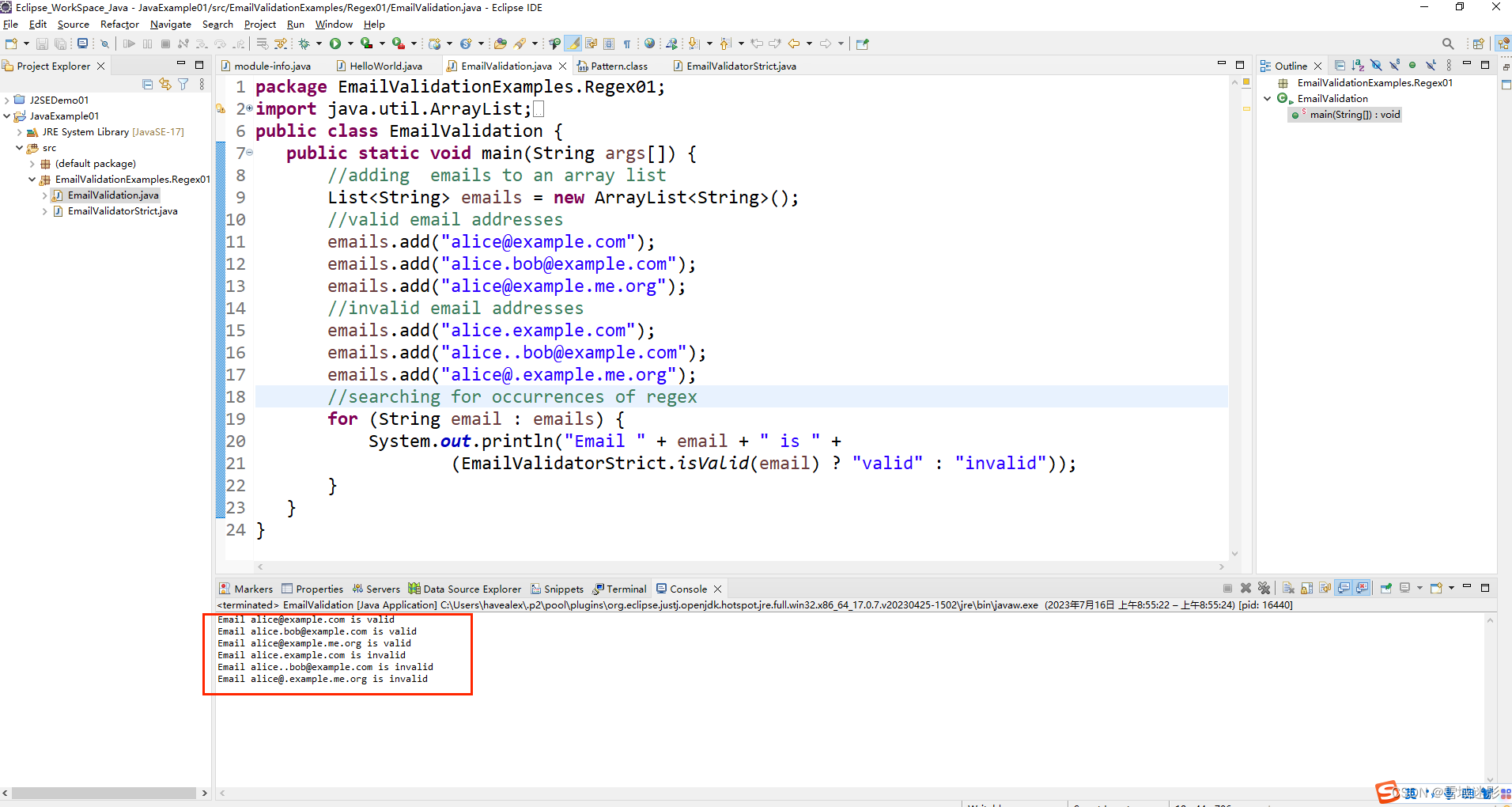1512x807 pixels.
Task: Click the External Tools run icon
Action: pos(399,44)
